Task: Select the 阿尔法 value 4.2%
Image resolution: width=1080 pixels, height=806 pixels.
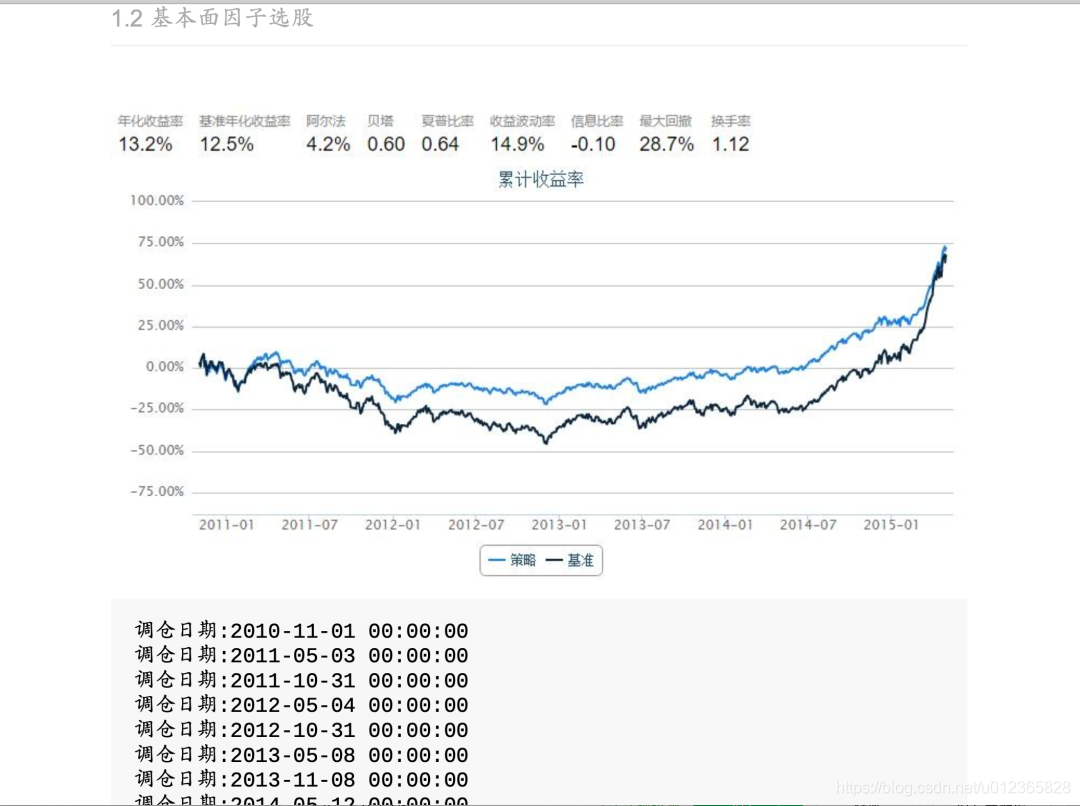Action: pyautogui.click(x=328, y=144)
